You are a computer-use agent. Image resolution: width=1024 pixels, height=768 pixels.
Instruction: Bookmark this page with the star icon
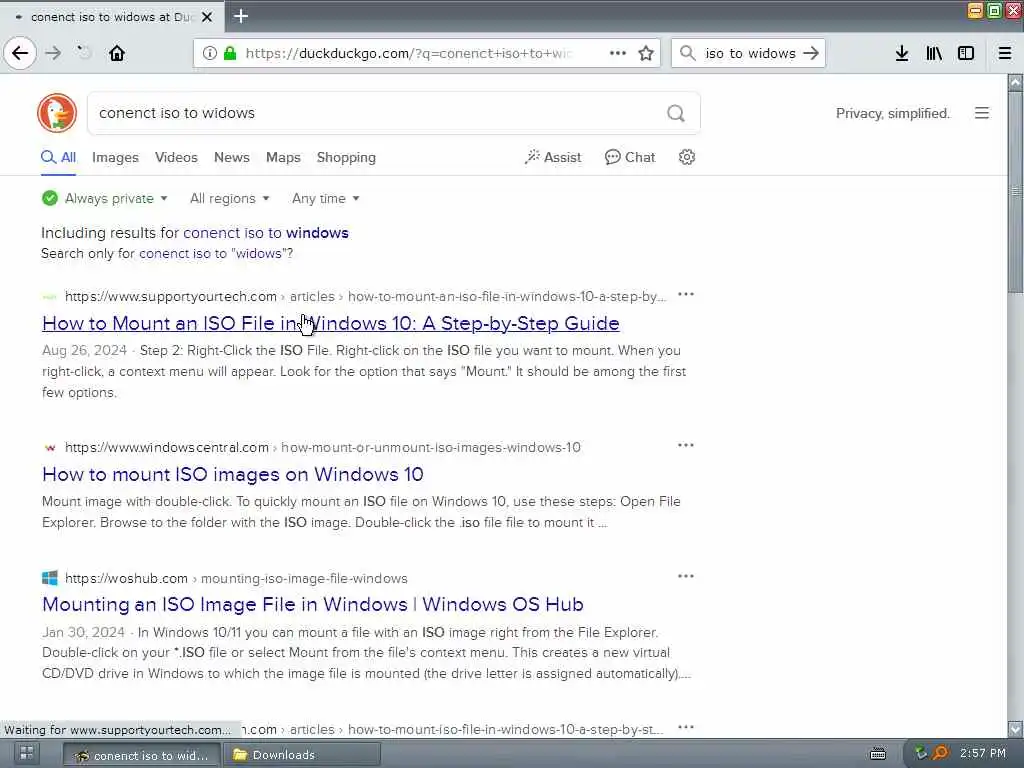[646, 53]
